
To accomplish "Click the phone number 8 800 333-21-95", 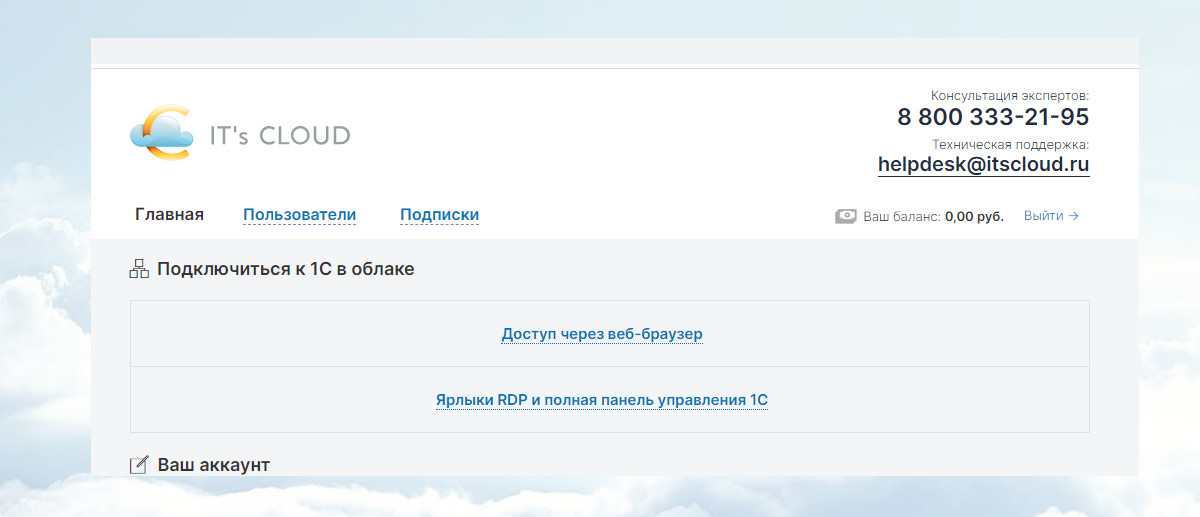I will [x=992, y=117].
